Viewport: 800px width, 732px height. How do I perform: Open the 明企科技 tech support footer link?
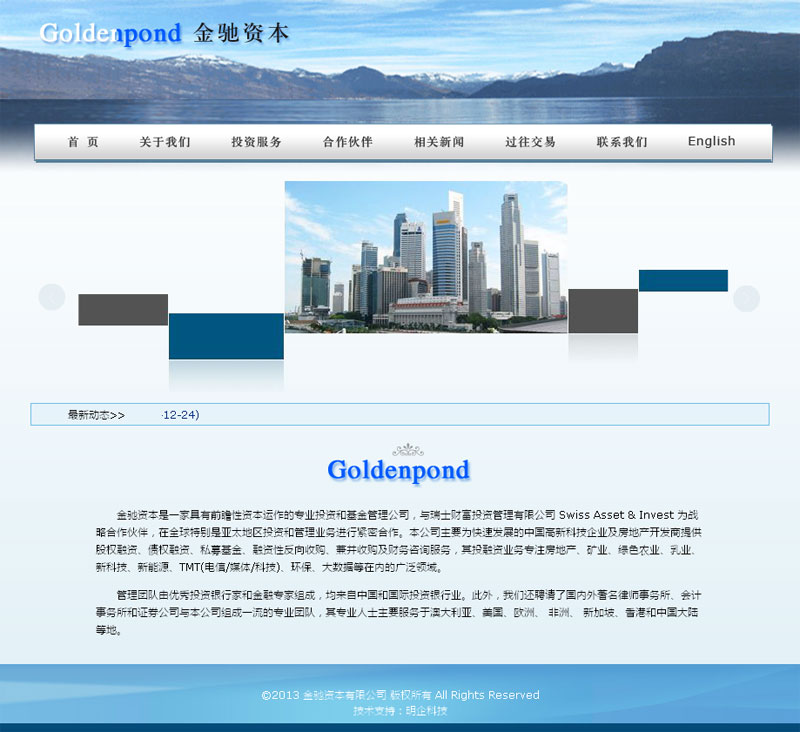click(426, 711)
